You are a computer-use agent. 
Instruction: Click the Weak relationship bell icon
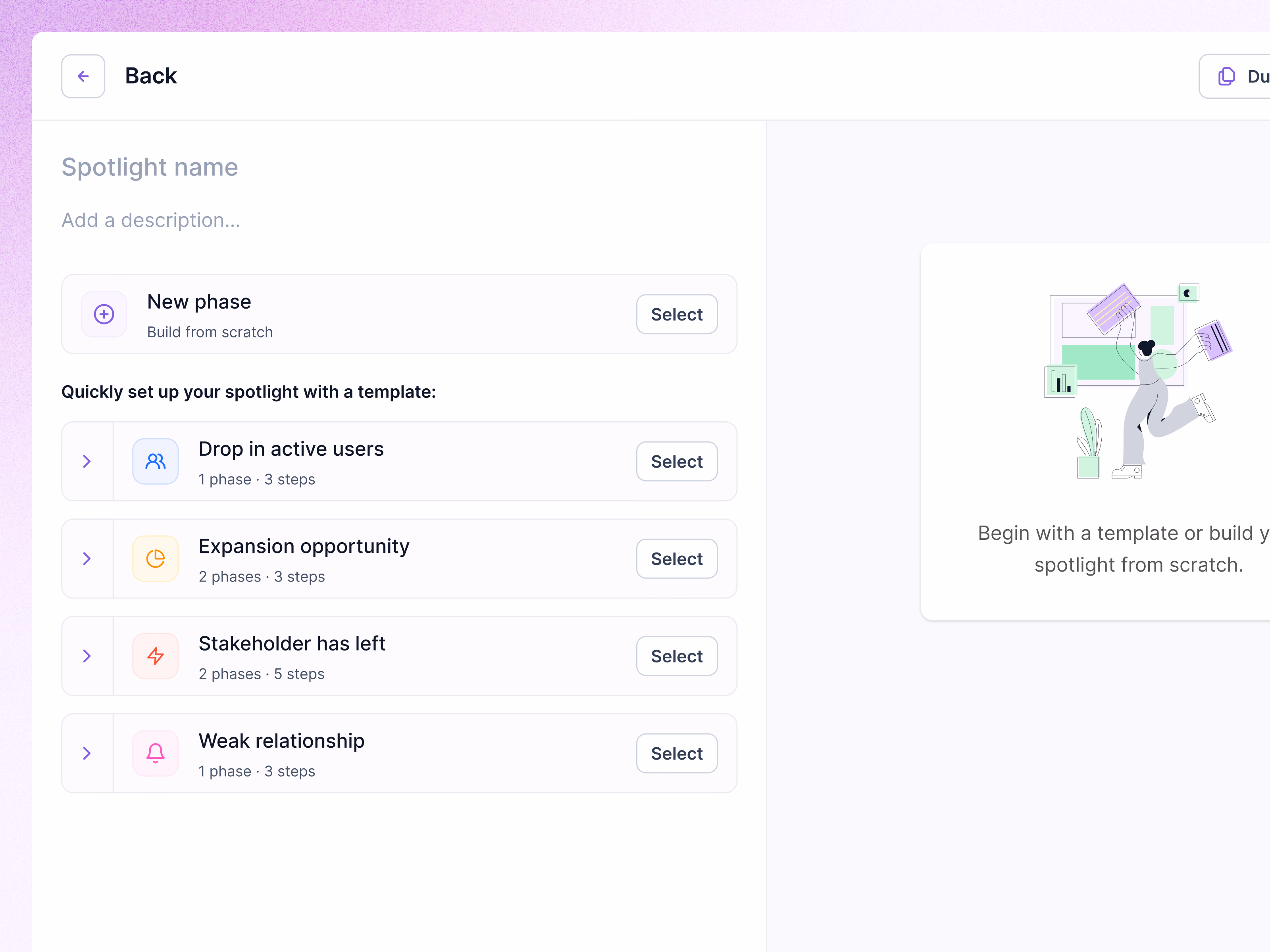point(156,753)
